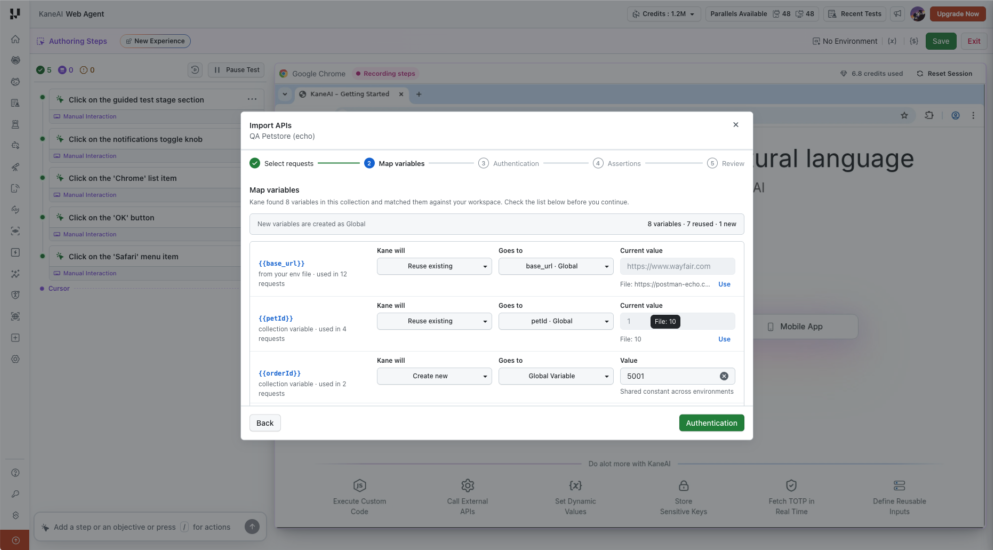Bookmark the page with the star icon
Image resolution: width=993 pixels, height=550 pixels.
coord(904,115)
